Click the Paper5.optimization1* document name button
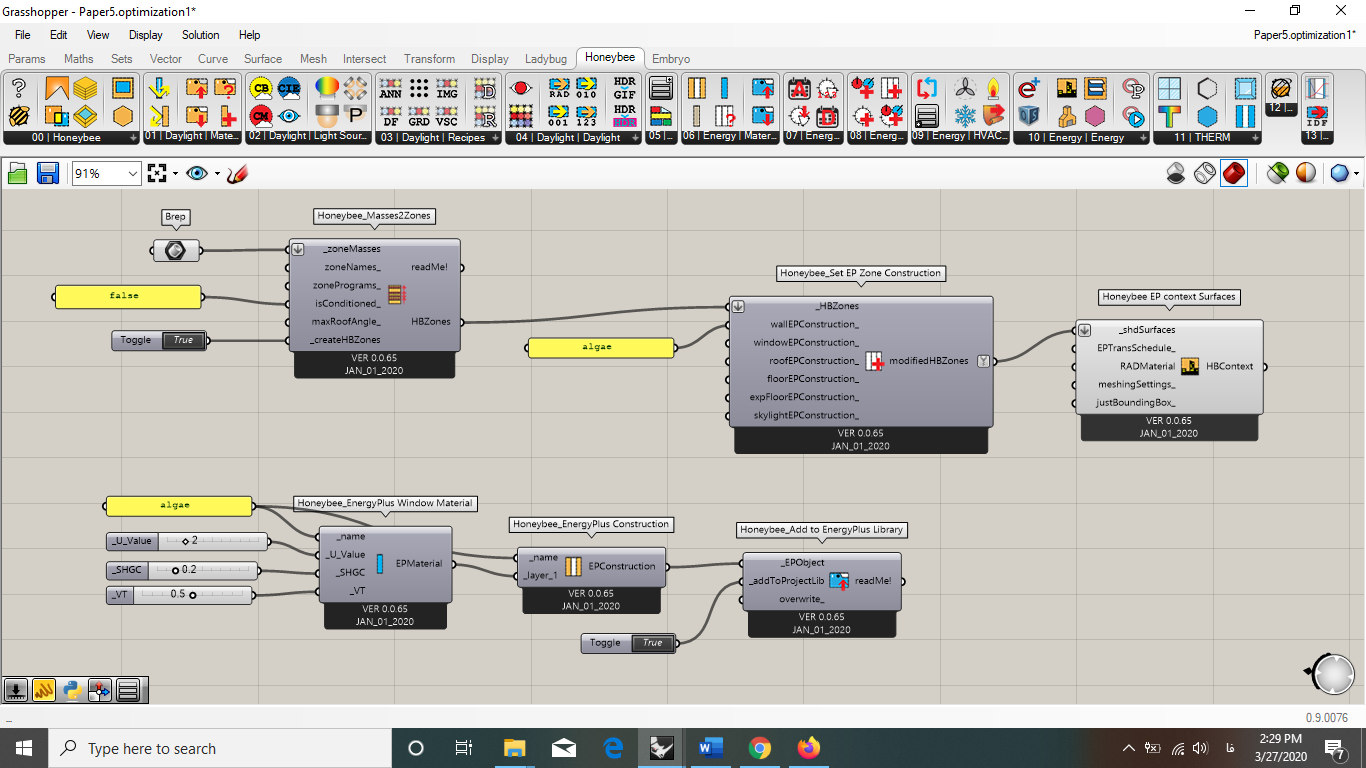 coord(1304,35)
